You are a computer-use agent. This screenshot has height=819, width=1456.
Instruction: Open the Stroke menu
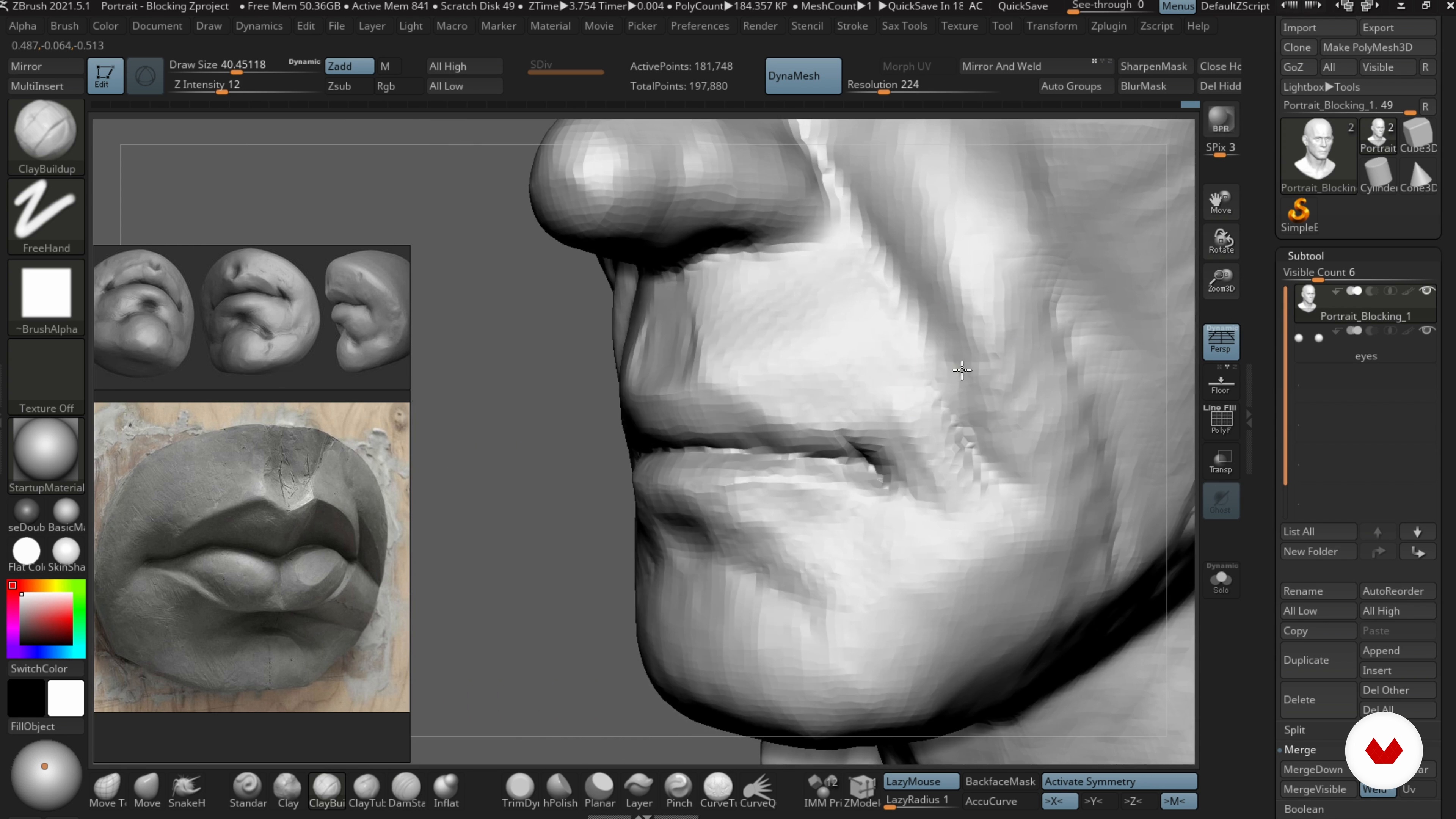click(x=852, y=26)
